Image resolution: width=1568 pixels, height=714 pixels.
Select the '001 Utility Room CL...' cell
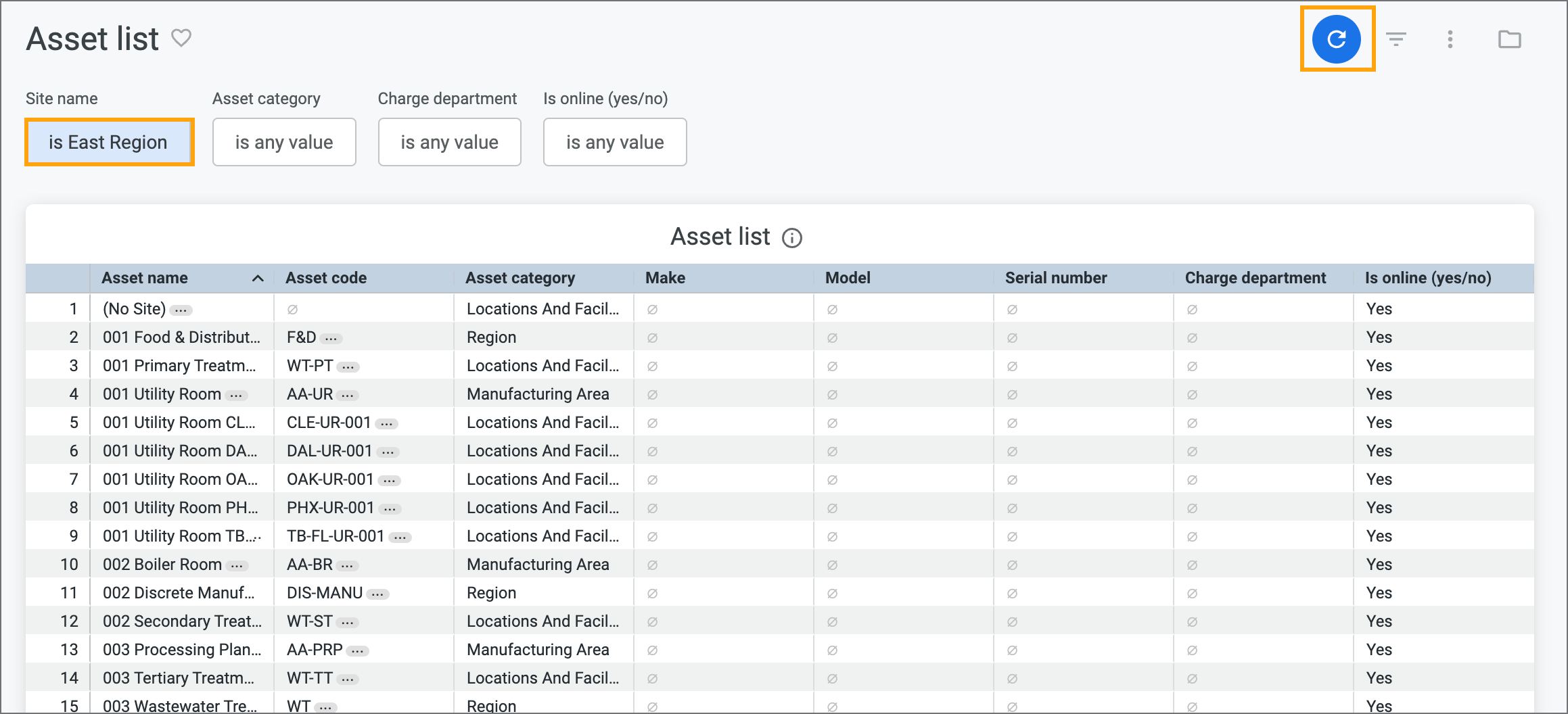[x=181, y=423]
